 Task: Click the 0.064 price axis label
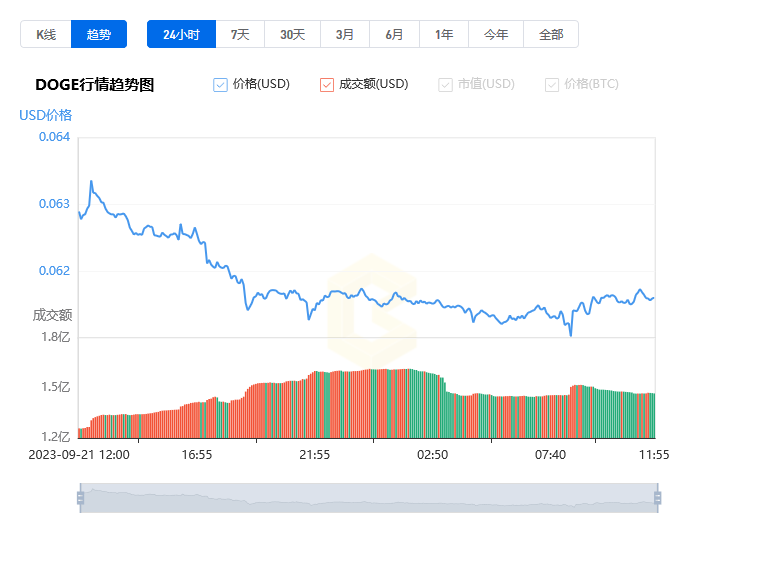[x=54, y=137]
